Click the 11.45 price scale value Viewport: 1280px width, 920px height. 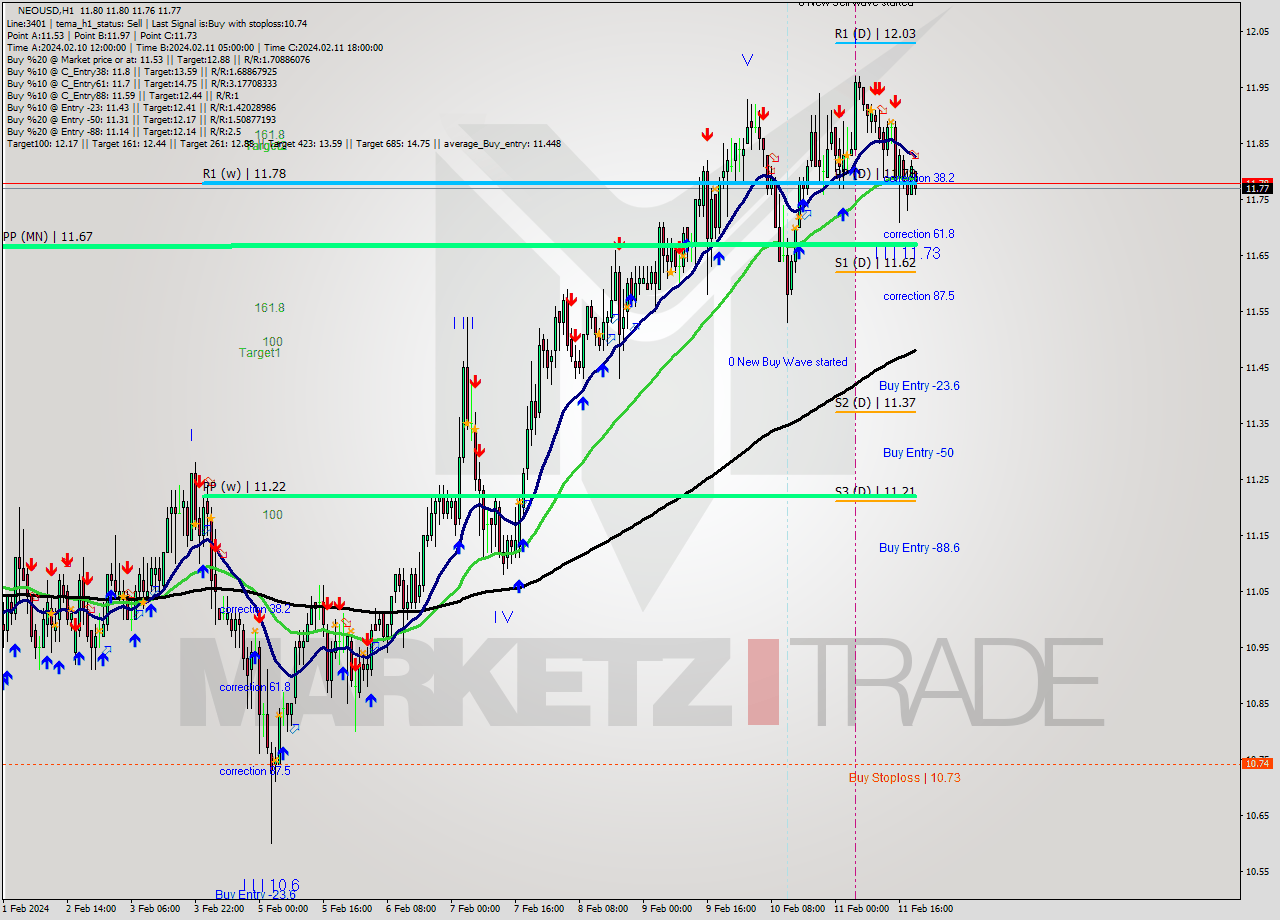[1258, 368]
